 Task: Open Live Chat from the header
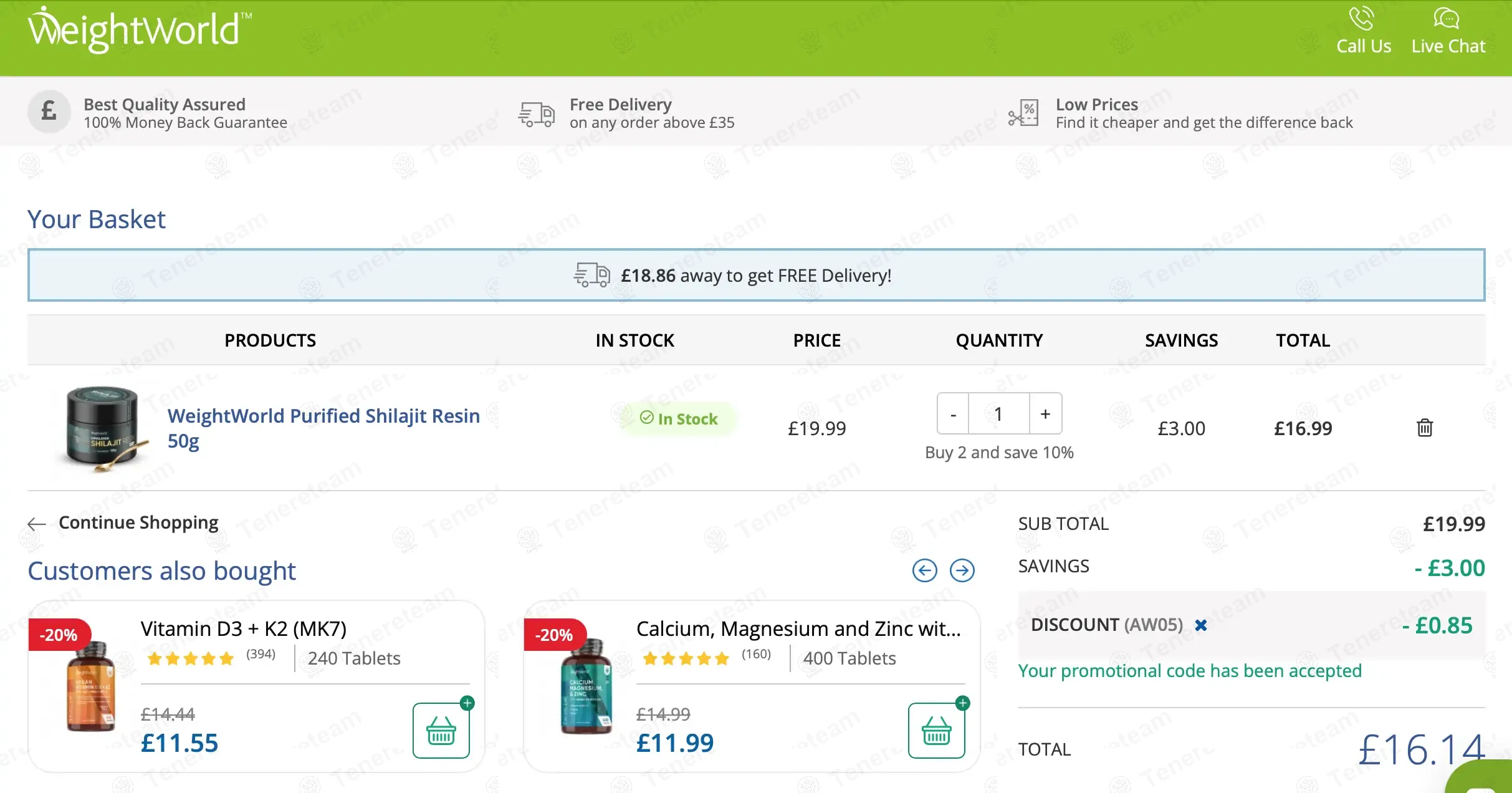coord(1447,19)
